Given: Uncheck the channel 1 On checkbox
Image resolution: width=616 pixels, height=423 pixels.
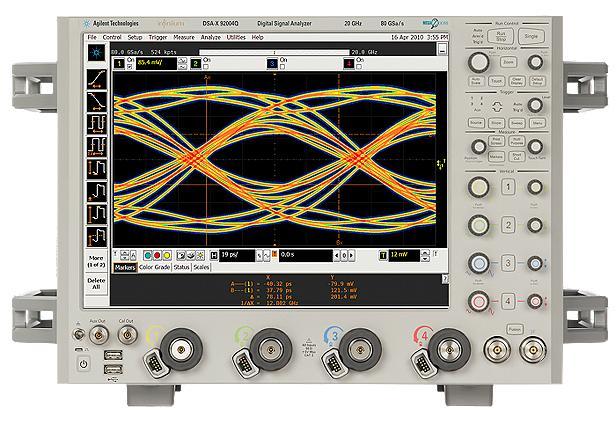Looking at the screenshot, I should 130,67.
